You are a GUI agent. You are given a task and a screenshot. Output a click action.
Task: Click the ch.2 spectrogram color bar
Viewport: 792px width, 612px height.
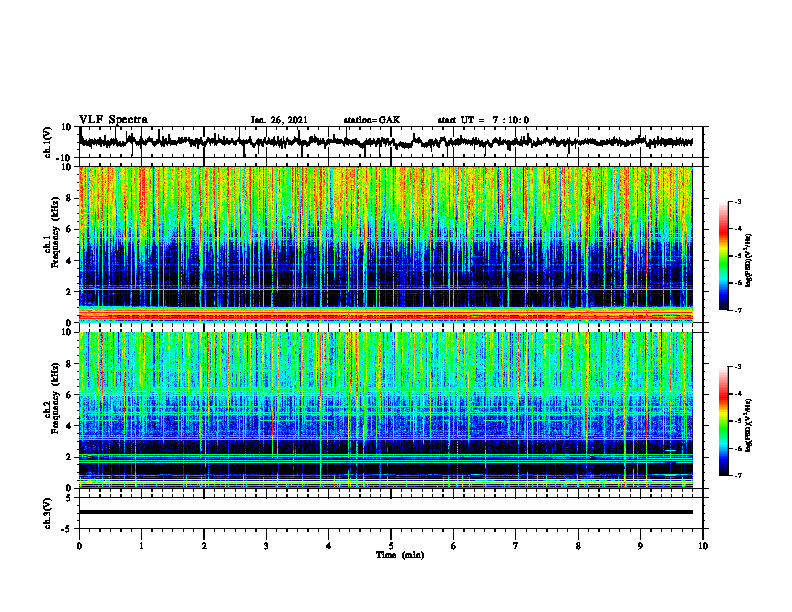[x=723, y=421]
